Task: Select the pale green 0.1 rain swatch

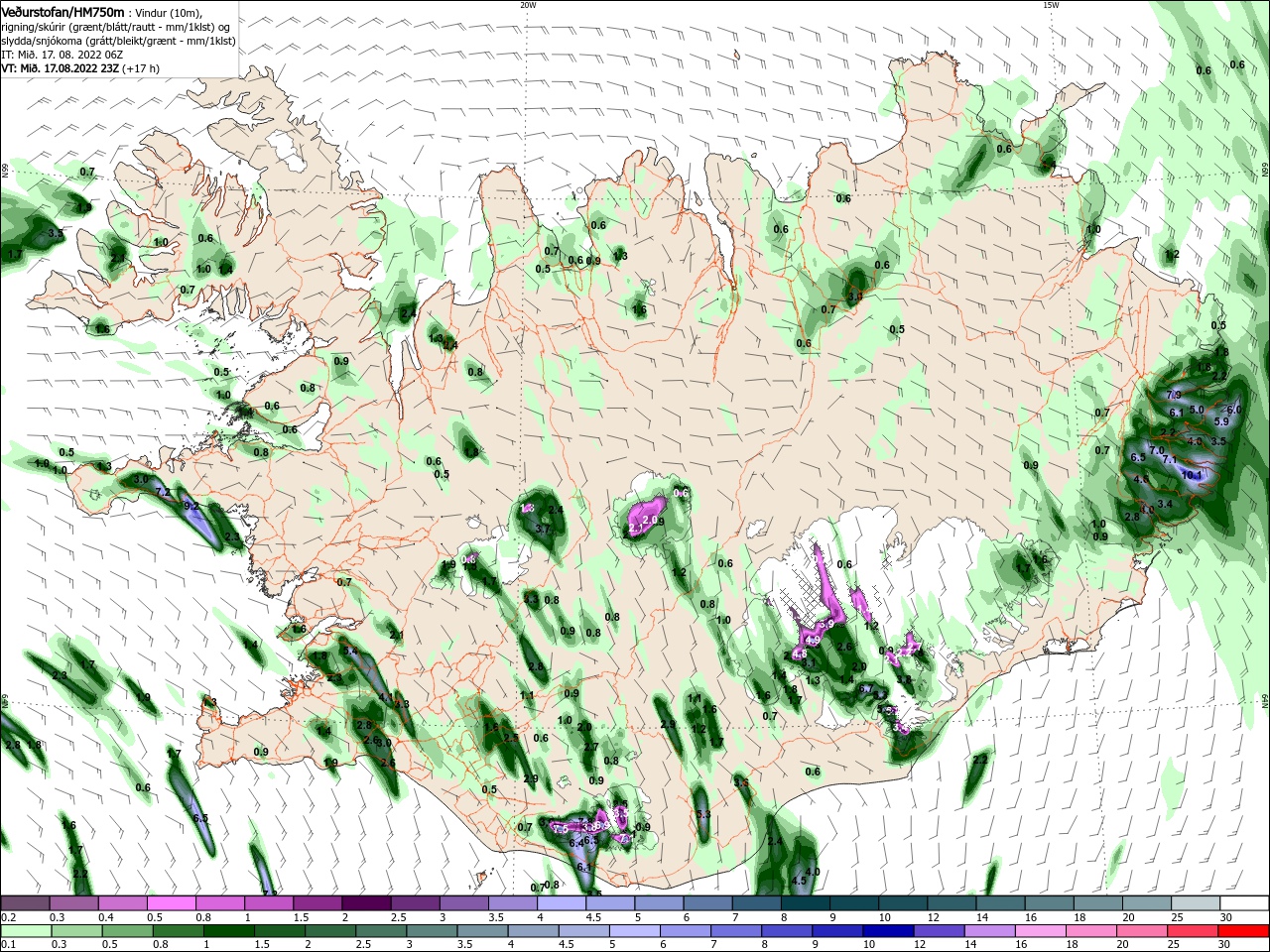Action: click(x=25, y=931)
